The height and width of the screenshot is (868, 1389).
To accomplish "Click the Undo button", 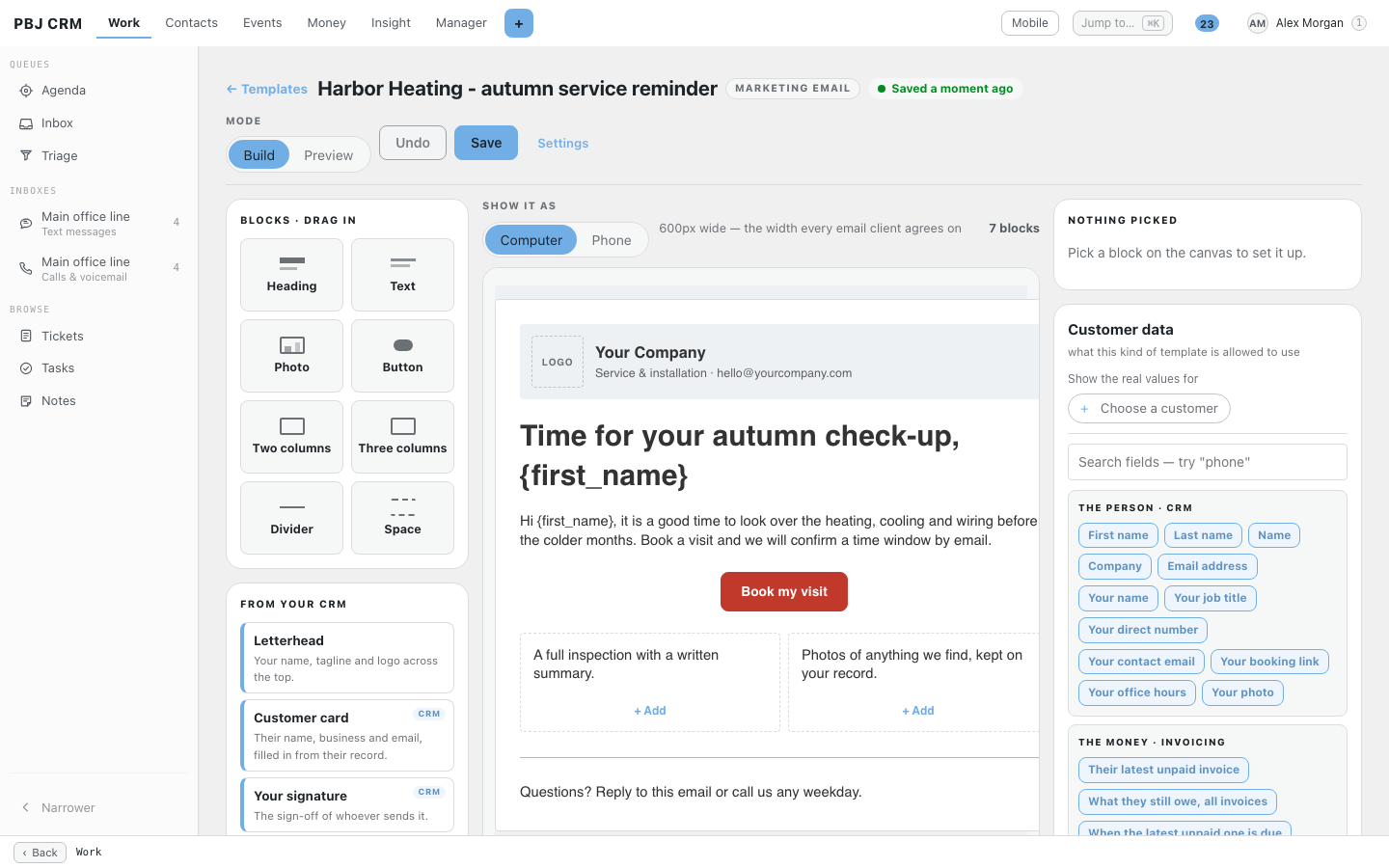I will (x=413, y=143).
